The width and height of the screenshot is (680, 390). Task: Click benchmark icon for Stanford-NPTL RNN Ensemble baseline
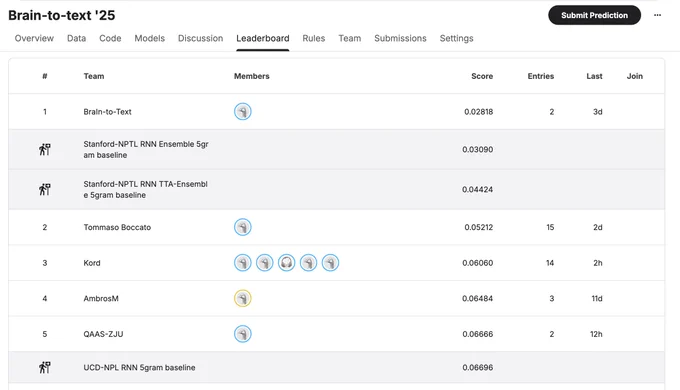tap(45, 149)
